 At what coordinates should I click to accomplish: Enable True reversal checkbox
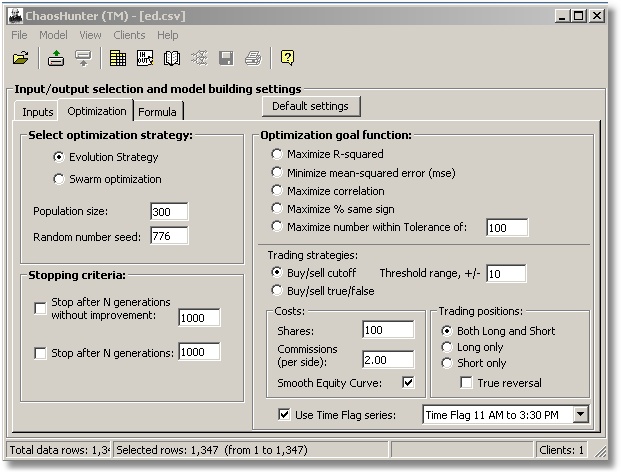tap(466, 383)
